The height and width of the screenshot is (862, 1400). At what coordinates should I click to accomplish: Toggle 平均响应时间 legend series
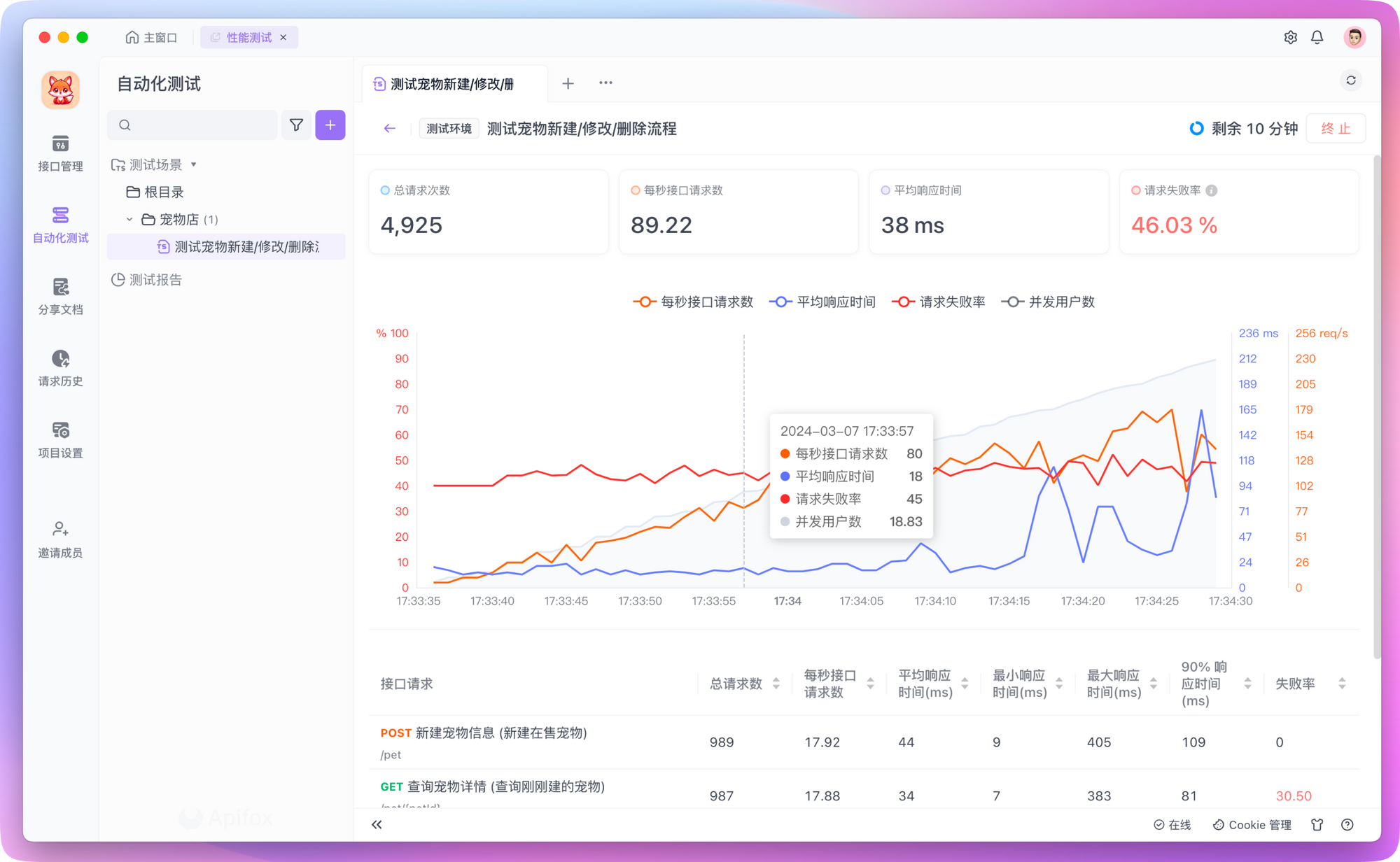coord(822,302)
